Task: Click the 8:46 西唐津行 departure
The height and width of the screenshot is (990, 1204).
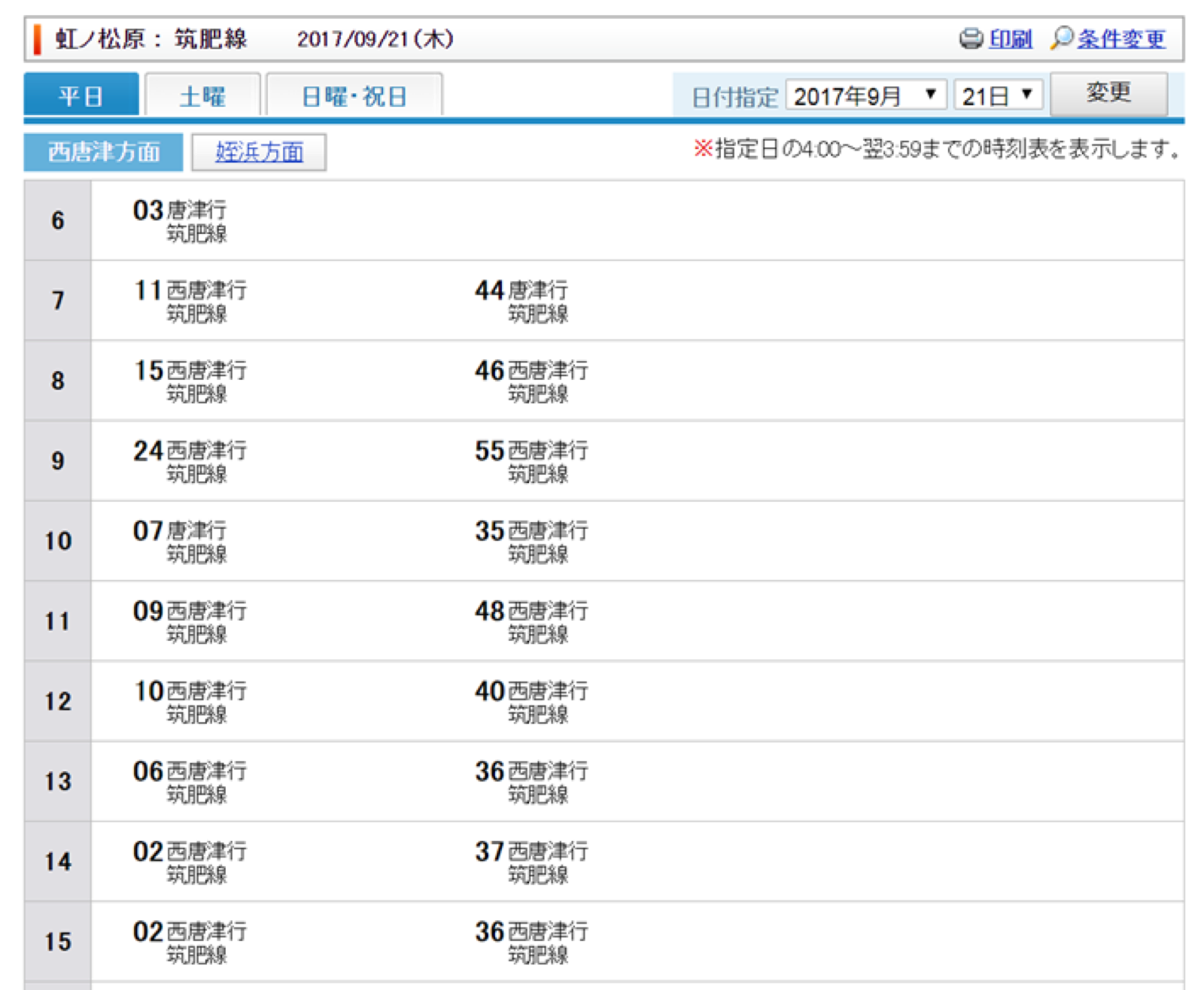Action: tap(531, 381)
